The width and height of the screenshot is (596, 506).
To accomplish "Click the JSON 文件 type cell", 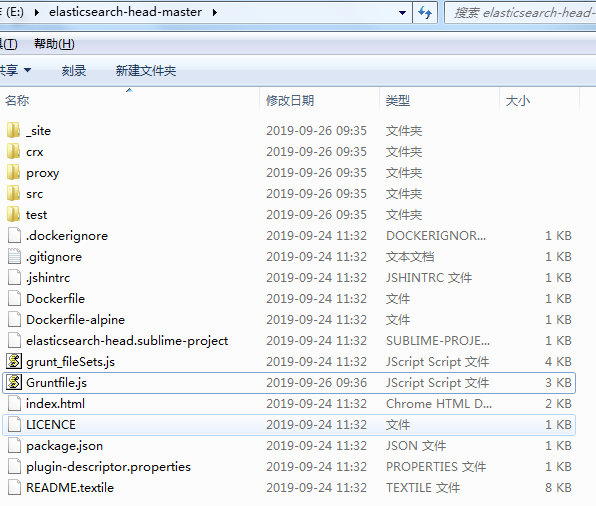I will (416, 446).
